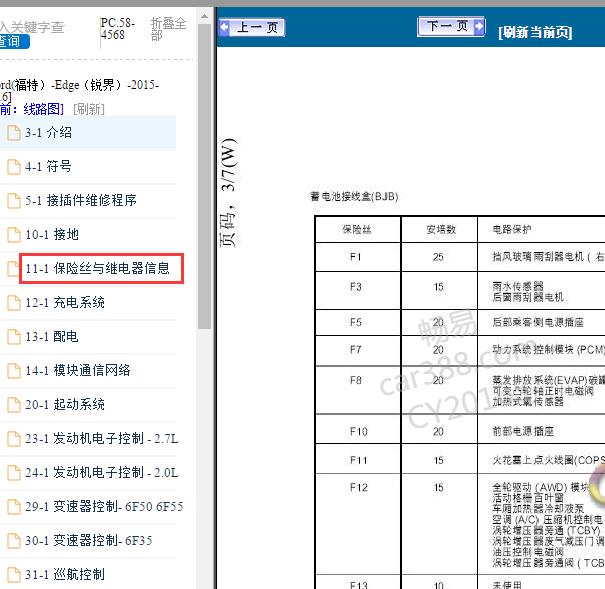
Task: Click the F5 fuse cell
Action: (x=355, y=322)
